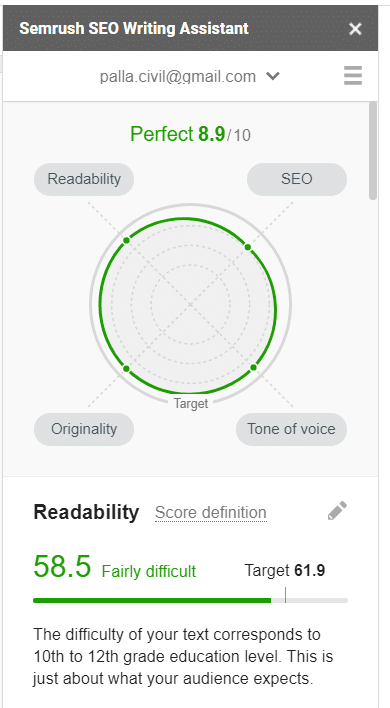Select the Tone of voice pill
Screen dimensions: 390x708
291,429
